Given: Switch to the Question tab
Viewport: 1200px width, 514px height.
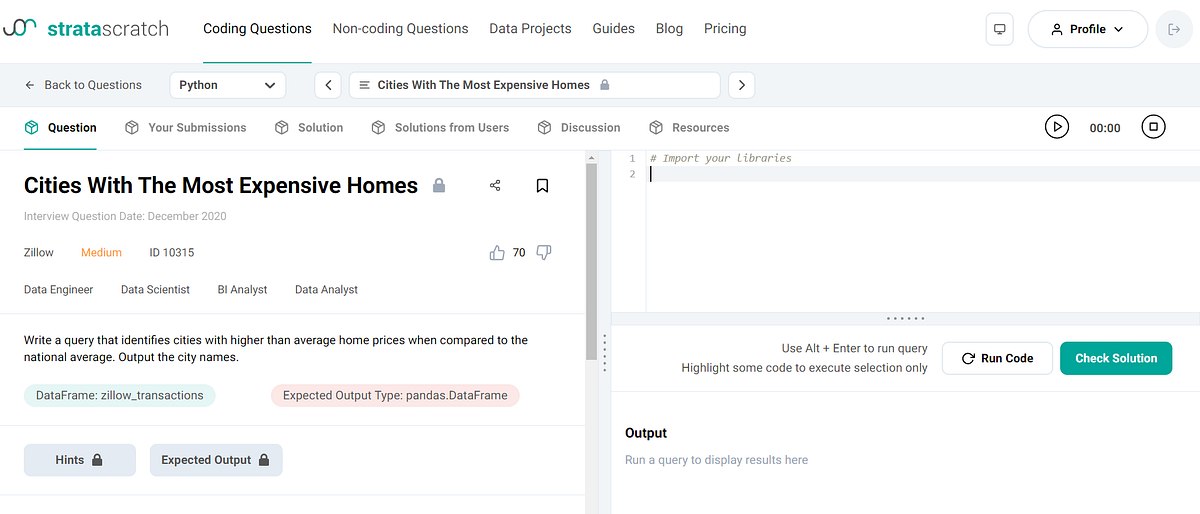Looking at the screenshot, I should click(x=60, y=127).
